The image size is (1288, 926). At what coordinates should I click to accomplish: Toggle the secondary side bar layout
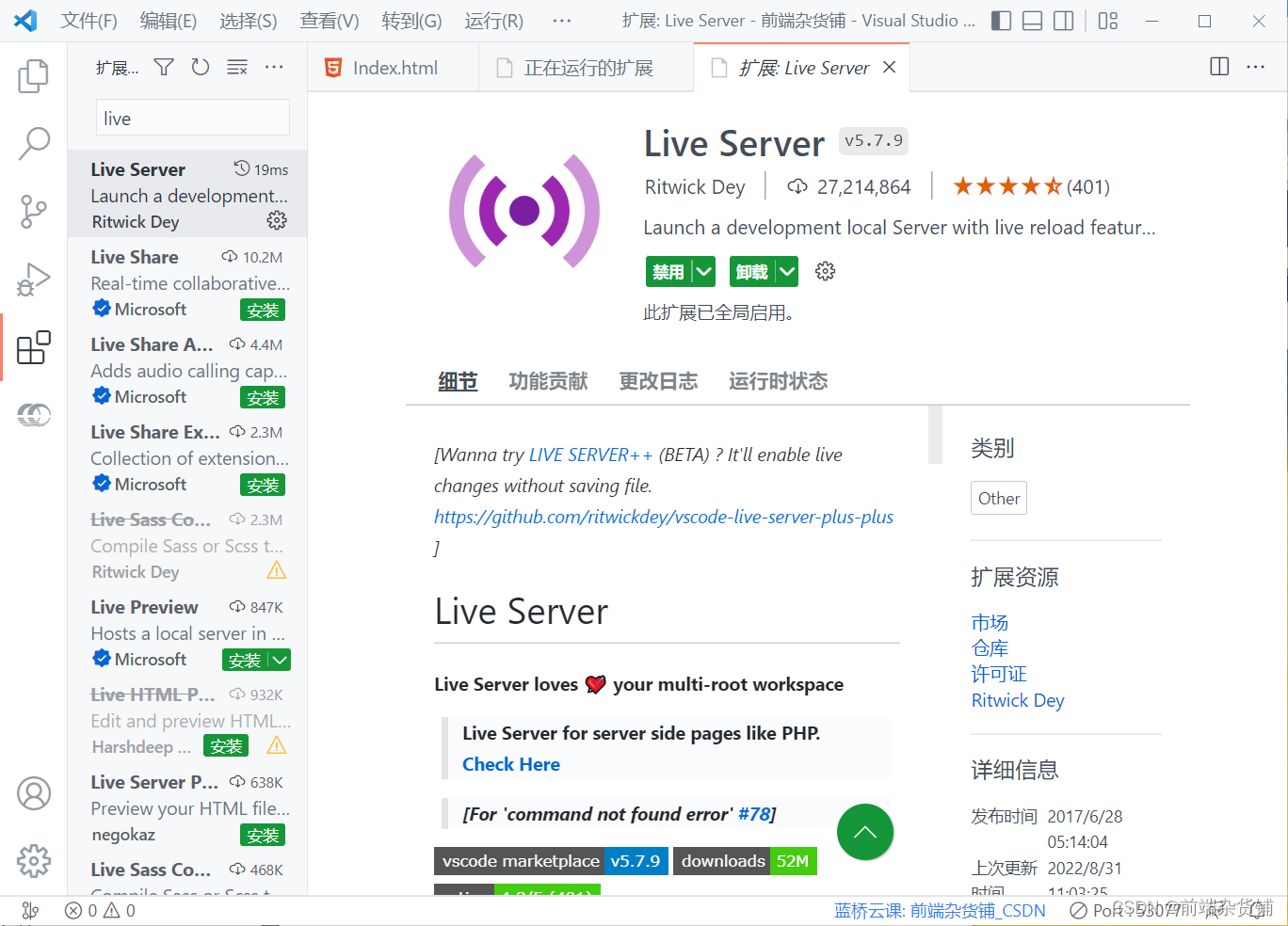(x=1064, y=21)
